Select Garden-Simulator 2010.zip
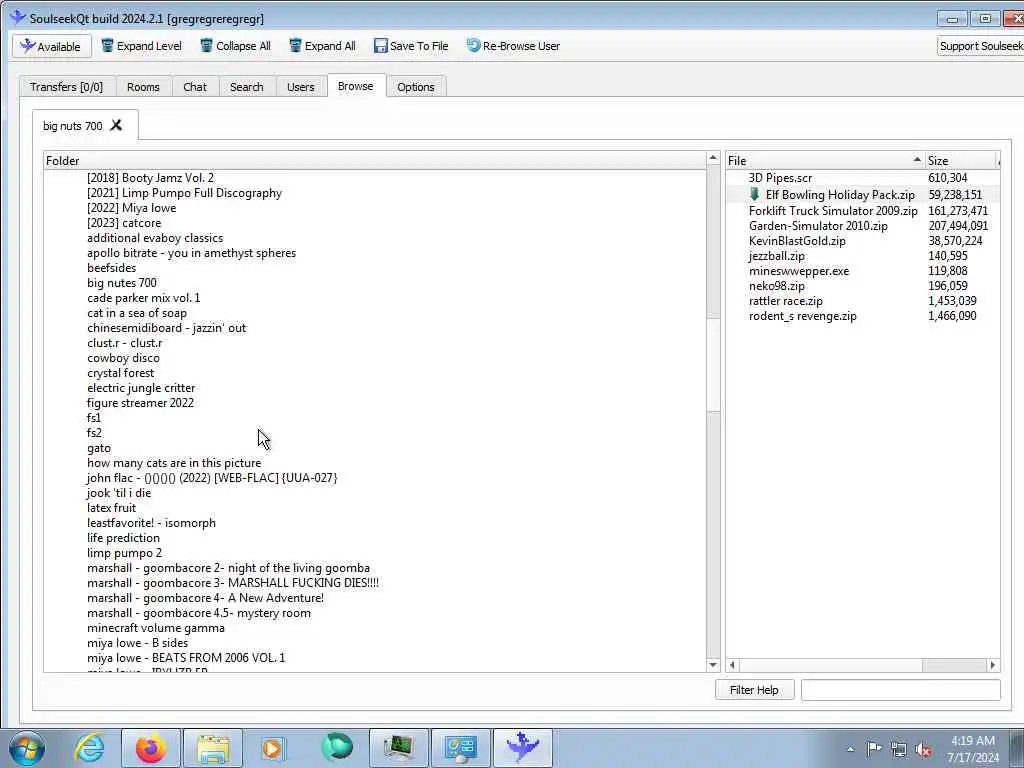1024x768 pixels. (818, 226)
